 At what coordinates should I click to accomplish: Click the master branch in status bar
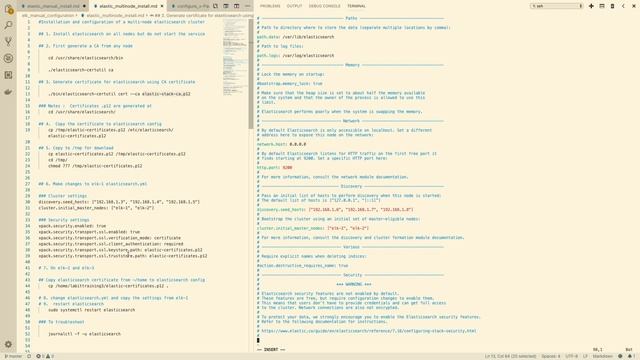tap(13, 356)
